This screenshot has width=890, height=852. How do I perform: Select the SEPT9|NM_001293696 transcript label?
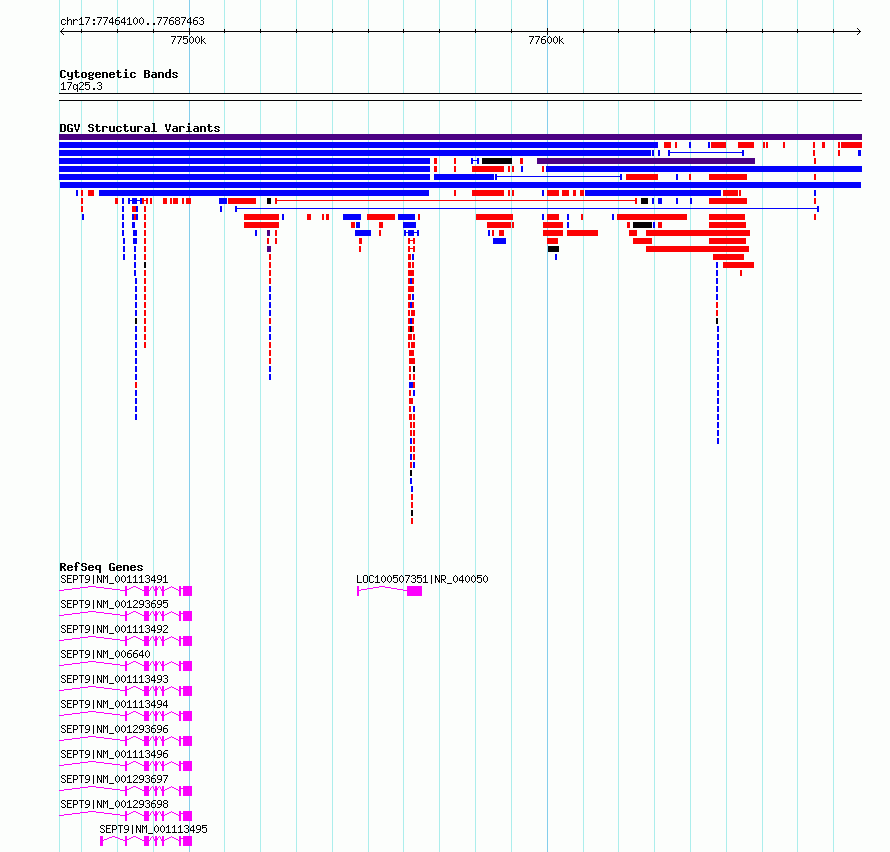pyautogui.click(x=114, y=729)
